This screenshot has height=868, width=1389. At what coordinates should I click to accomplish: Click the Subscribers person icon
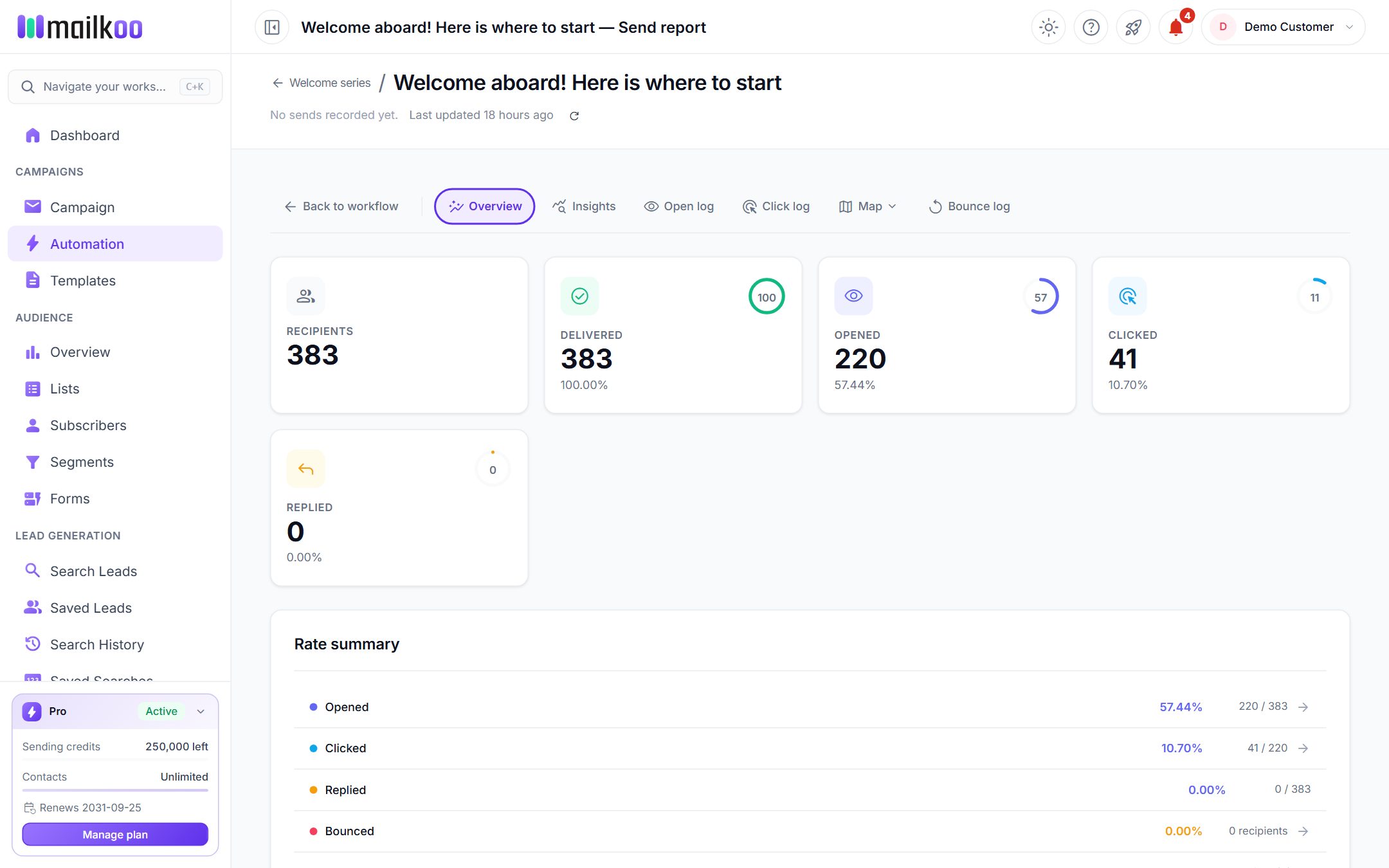point(32,425)
